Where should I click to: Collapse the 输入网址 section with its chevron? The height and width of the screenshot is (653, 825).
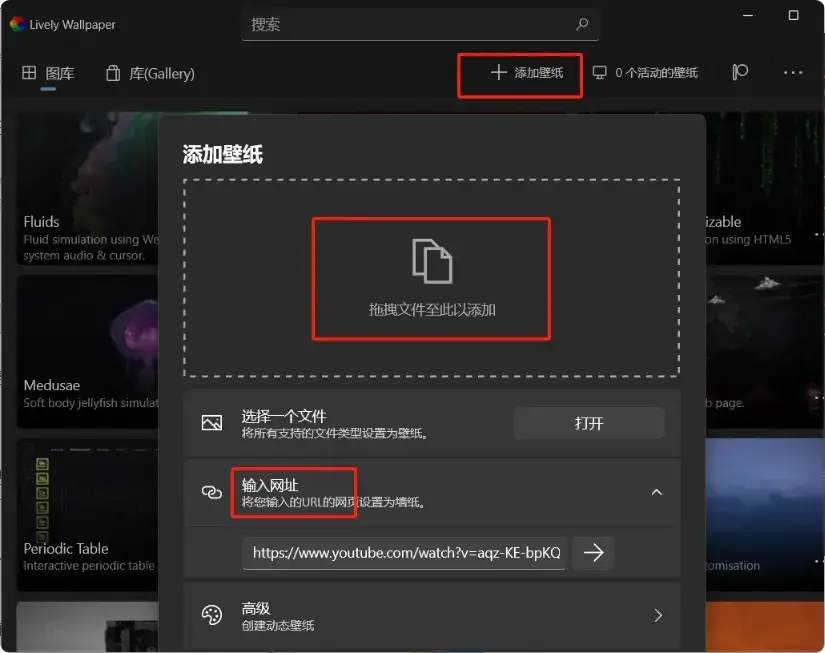click(x=657, y=491)
